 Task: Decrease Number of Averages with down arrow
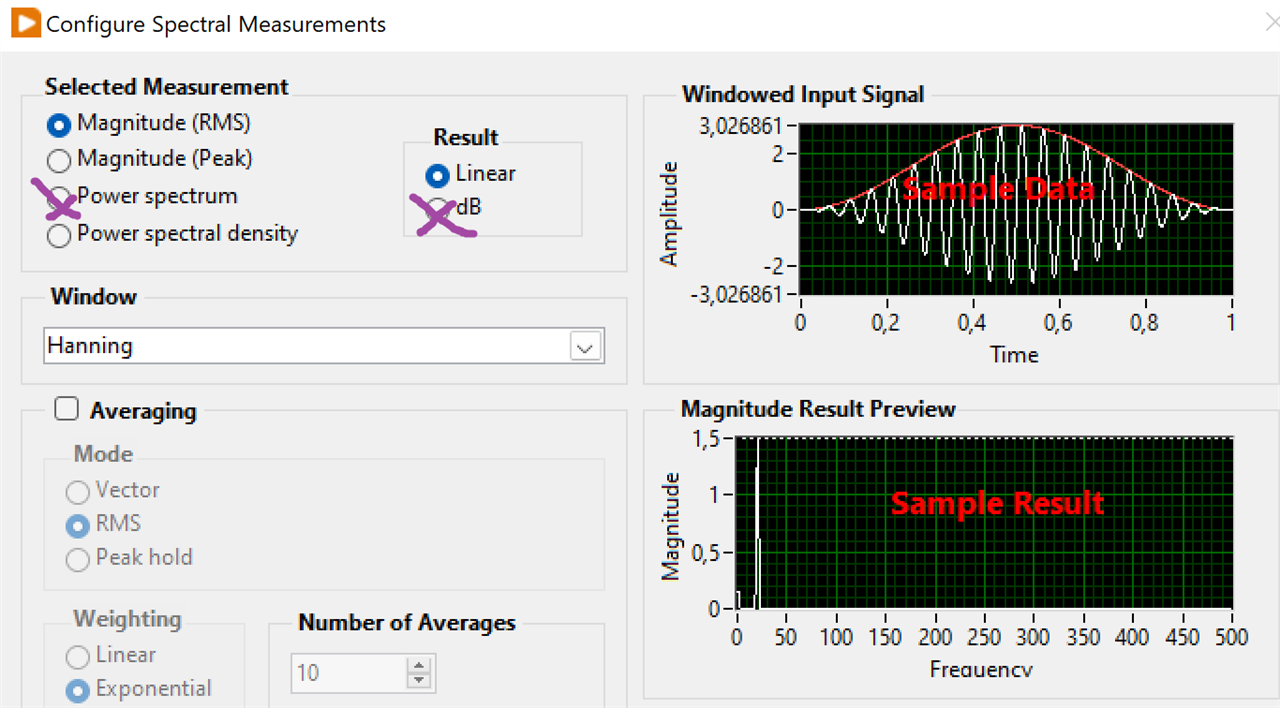[418, 682]
